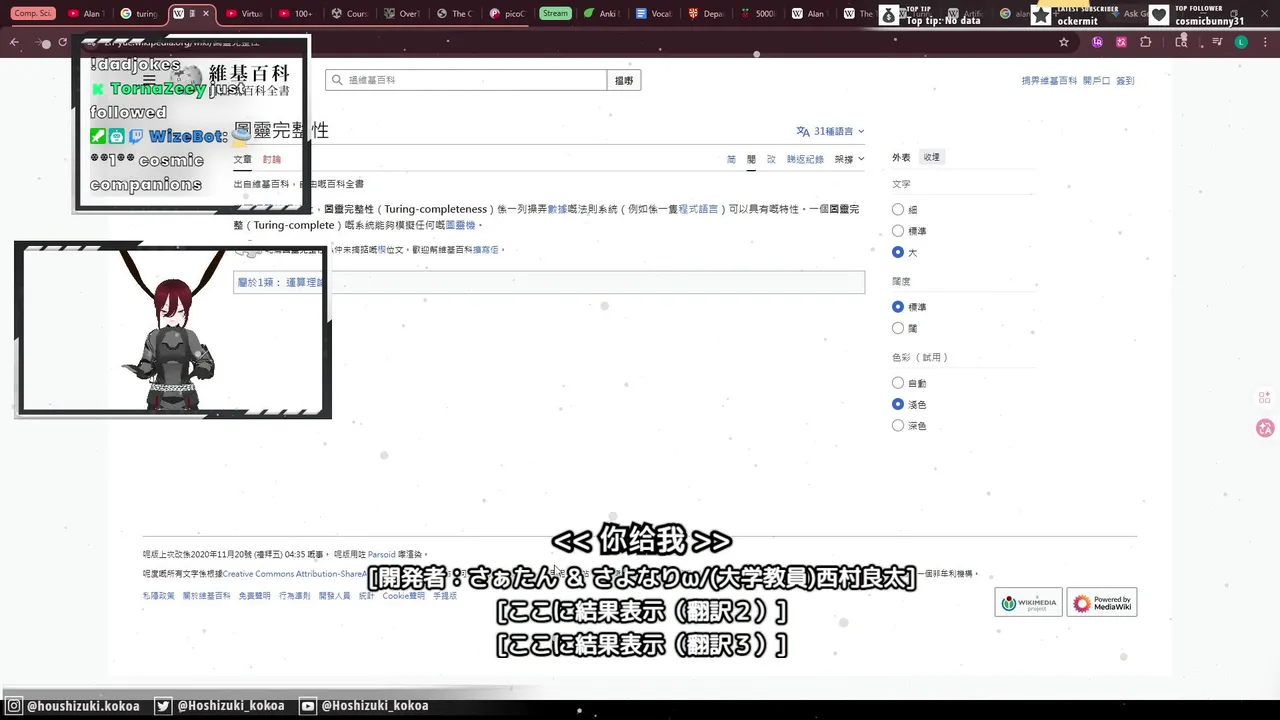Open the 免責聲明 footer link

[254, 596]
